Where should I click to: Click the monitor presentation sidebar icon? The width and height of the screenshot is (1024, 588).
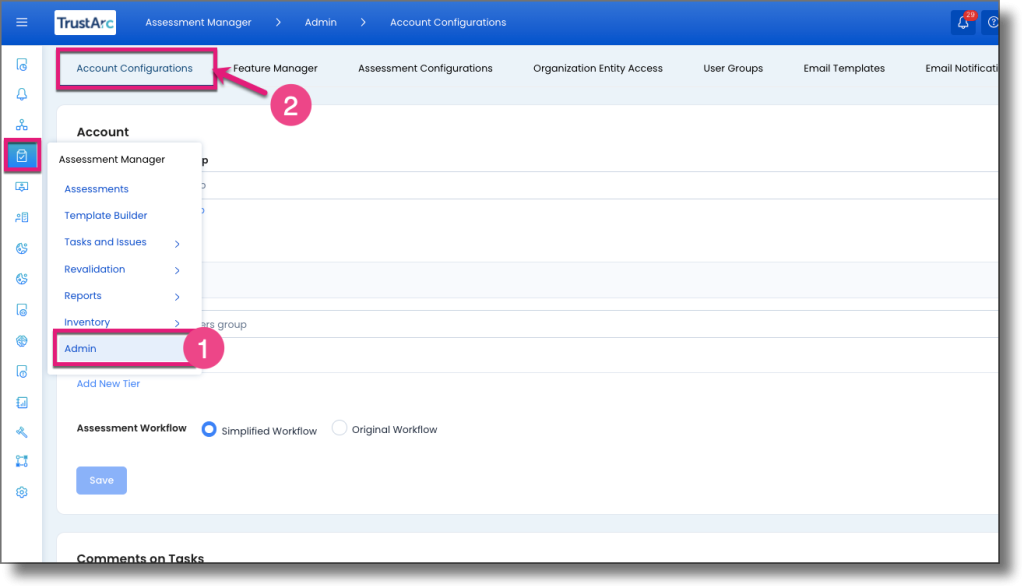22,187
